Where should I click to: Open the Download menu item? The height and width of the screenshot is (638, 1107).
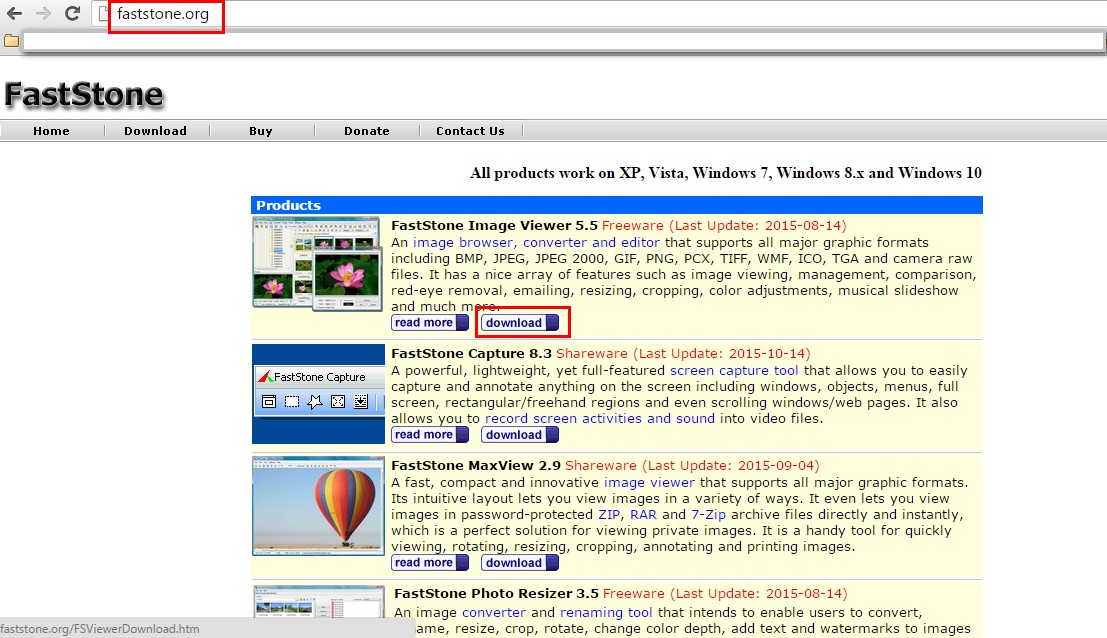pyautogui.click(x=155, y=131)
